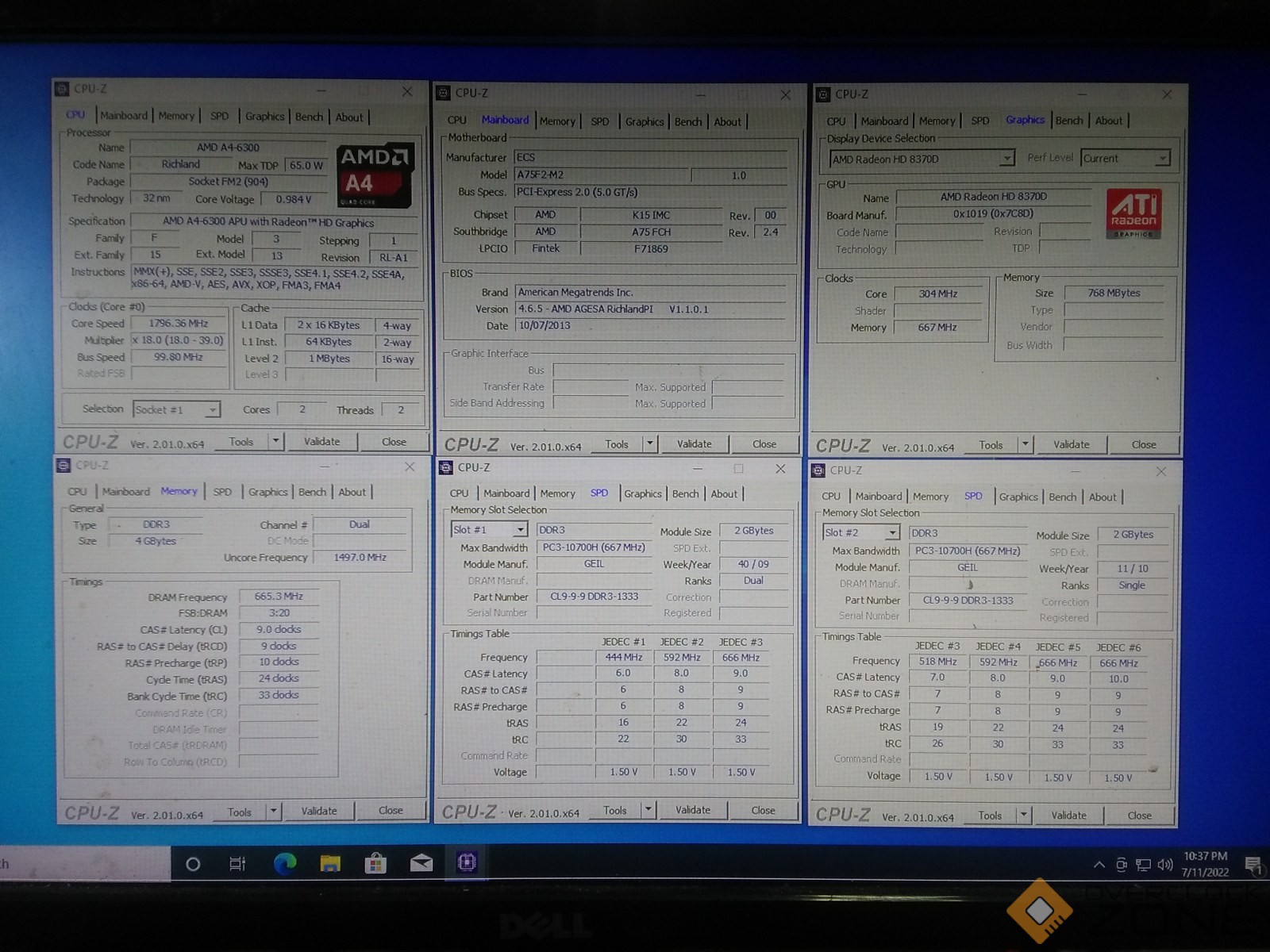Show hidden system tray icons
This screenshot has width=1270, height=952.
pyautogui.click(x=1099, y=865)
